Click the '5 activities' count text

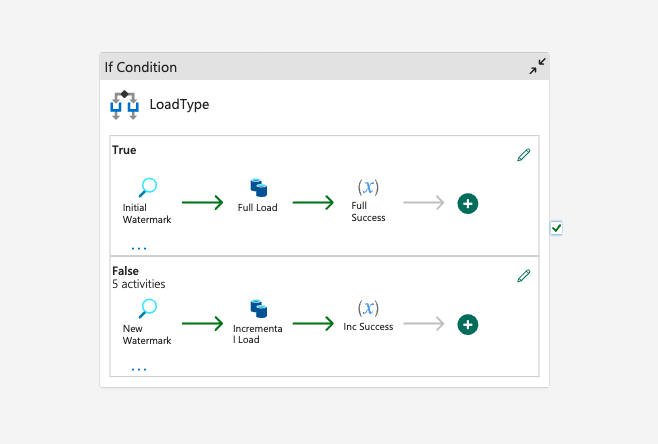coord(138,284)
